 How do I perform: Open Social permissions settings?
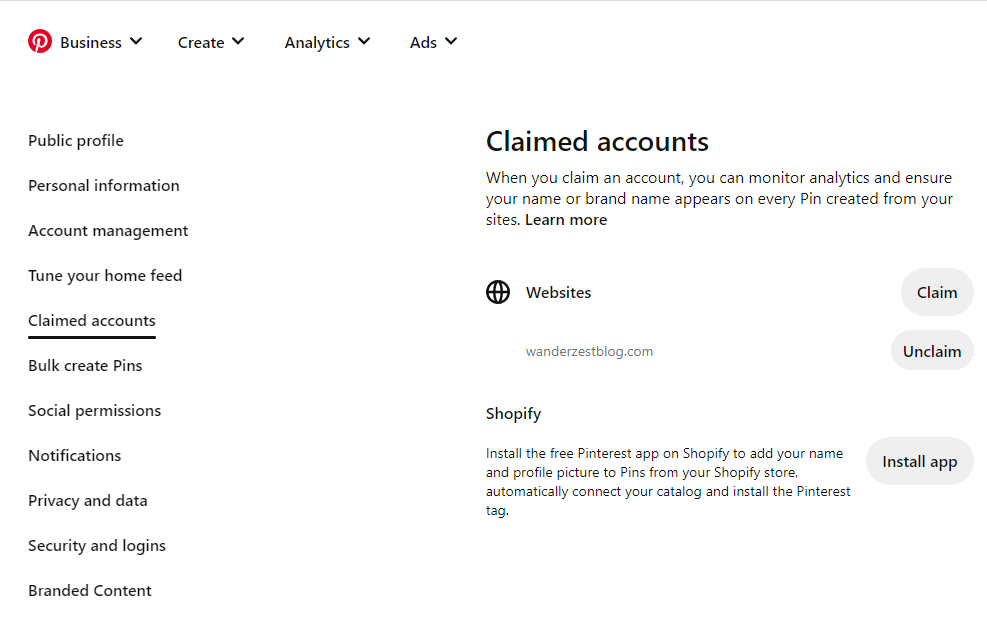pyautogui.click(x=95, y=411)
